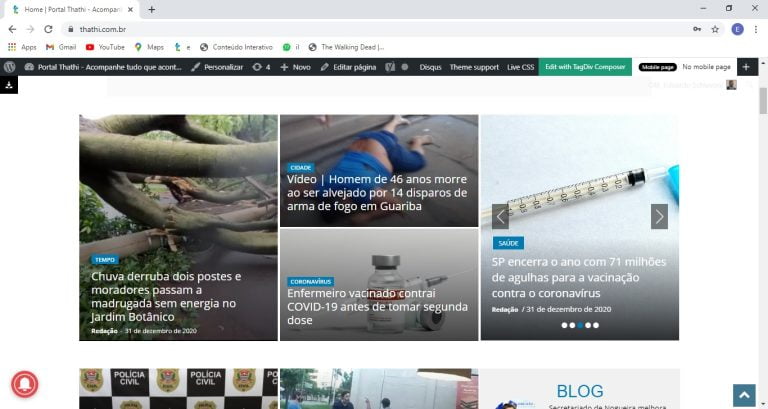768x409 pixels.
Task: Go back with the browser back arrow
Action: [12, 29]
